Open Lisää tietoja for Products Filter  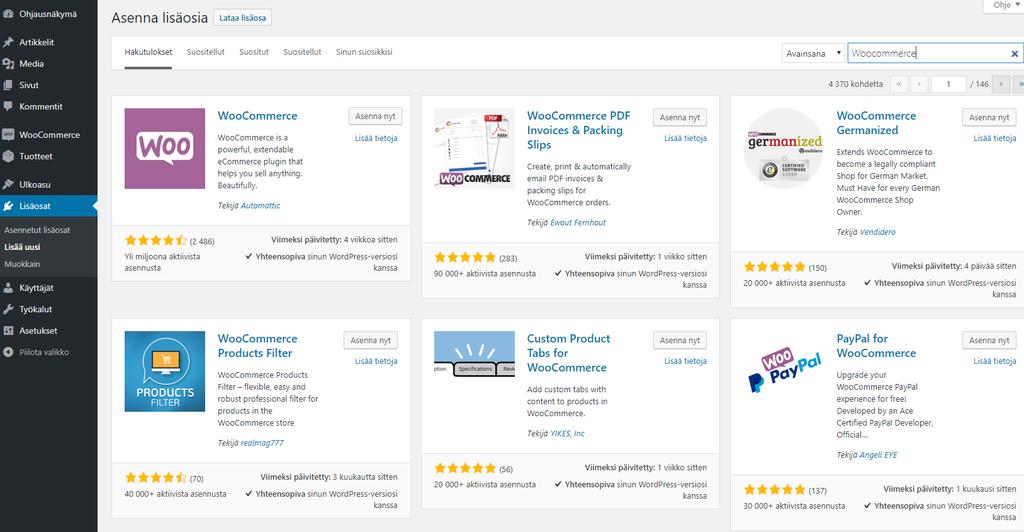click(x=376, y=361)
